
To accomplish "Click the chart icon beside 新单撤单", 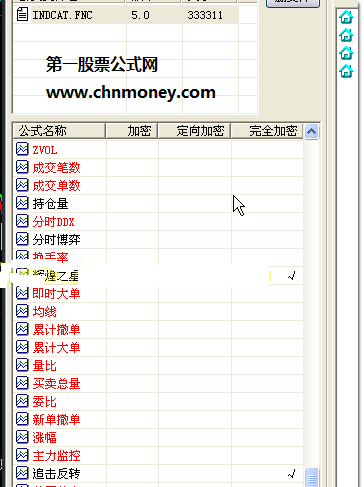I will point(22,419).
